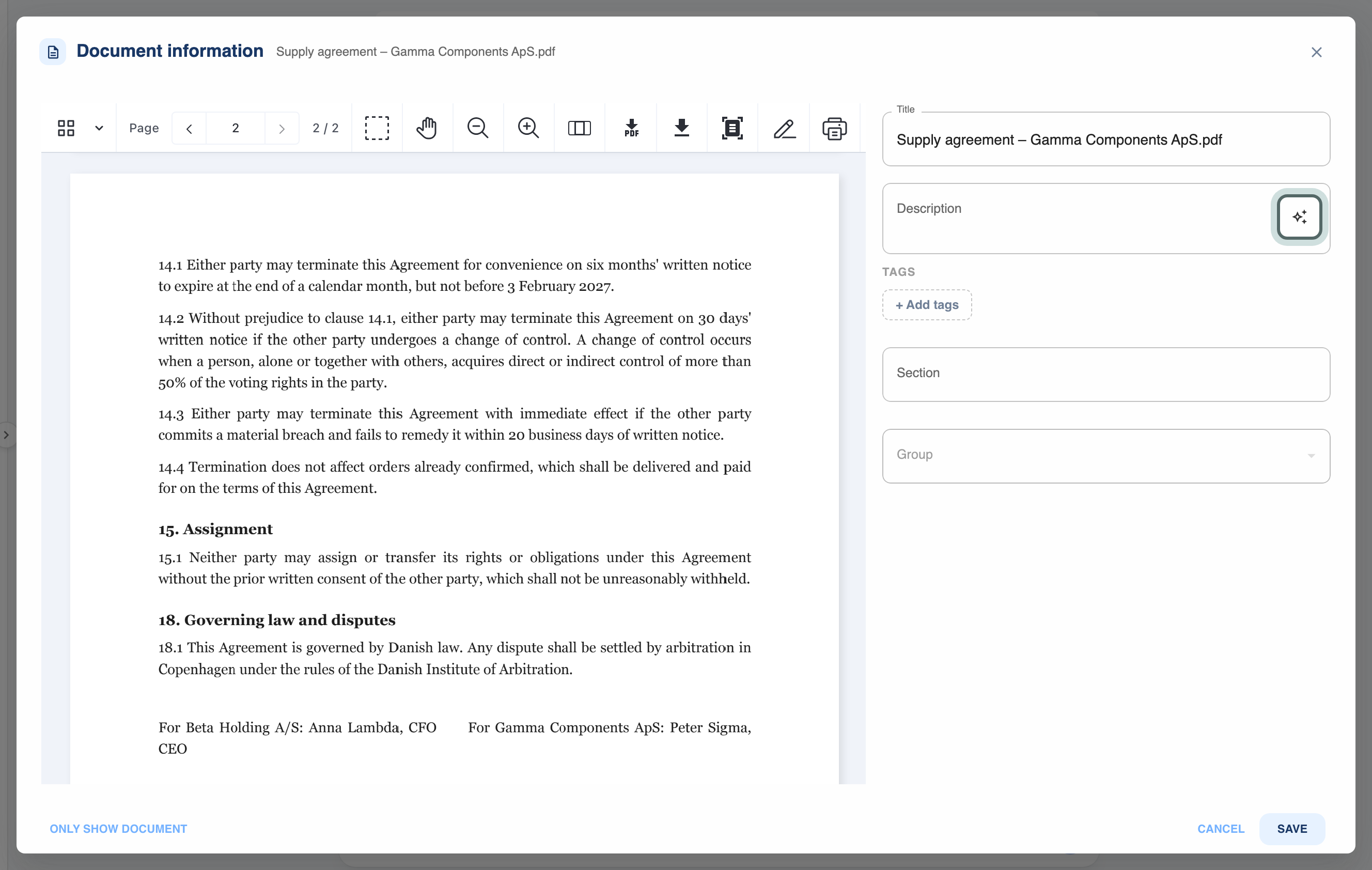1372x870 pixels.
Task: Click the Add tags button
Action: pyautogui.click(x=927, y=305)
